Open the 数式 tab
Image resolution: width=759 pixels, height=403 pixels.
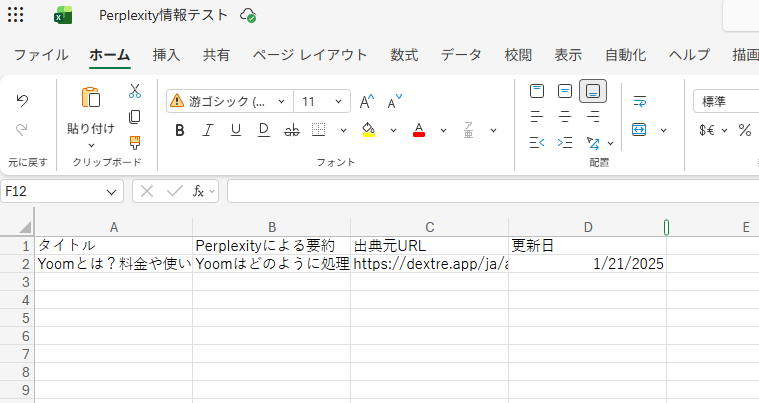tap(404, 55)
